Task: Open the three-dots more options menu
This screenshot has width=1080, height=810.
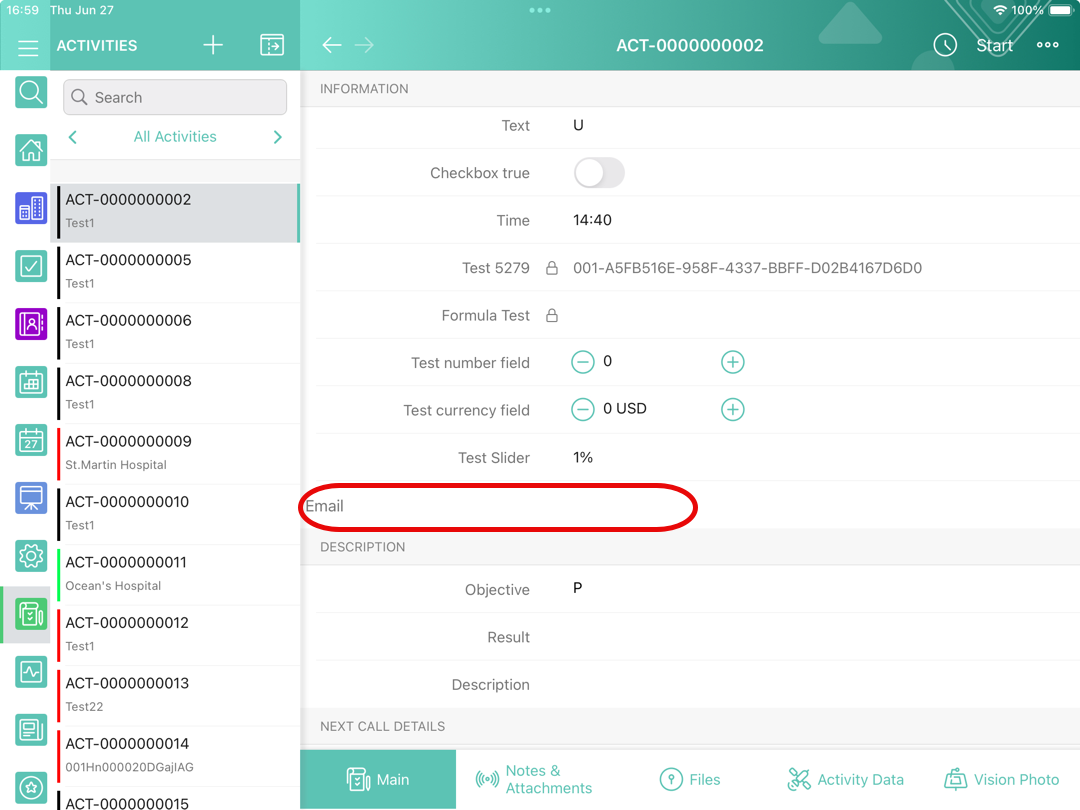Action: click(1047, 45)
